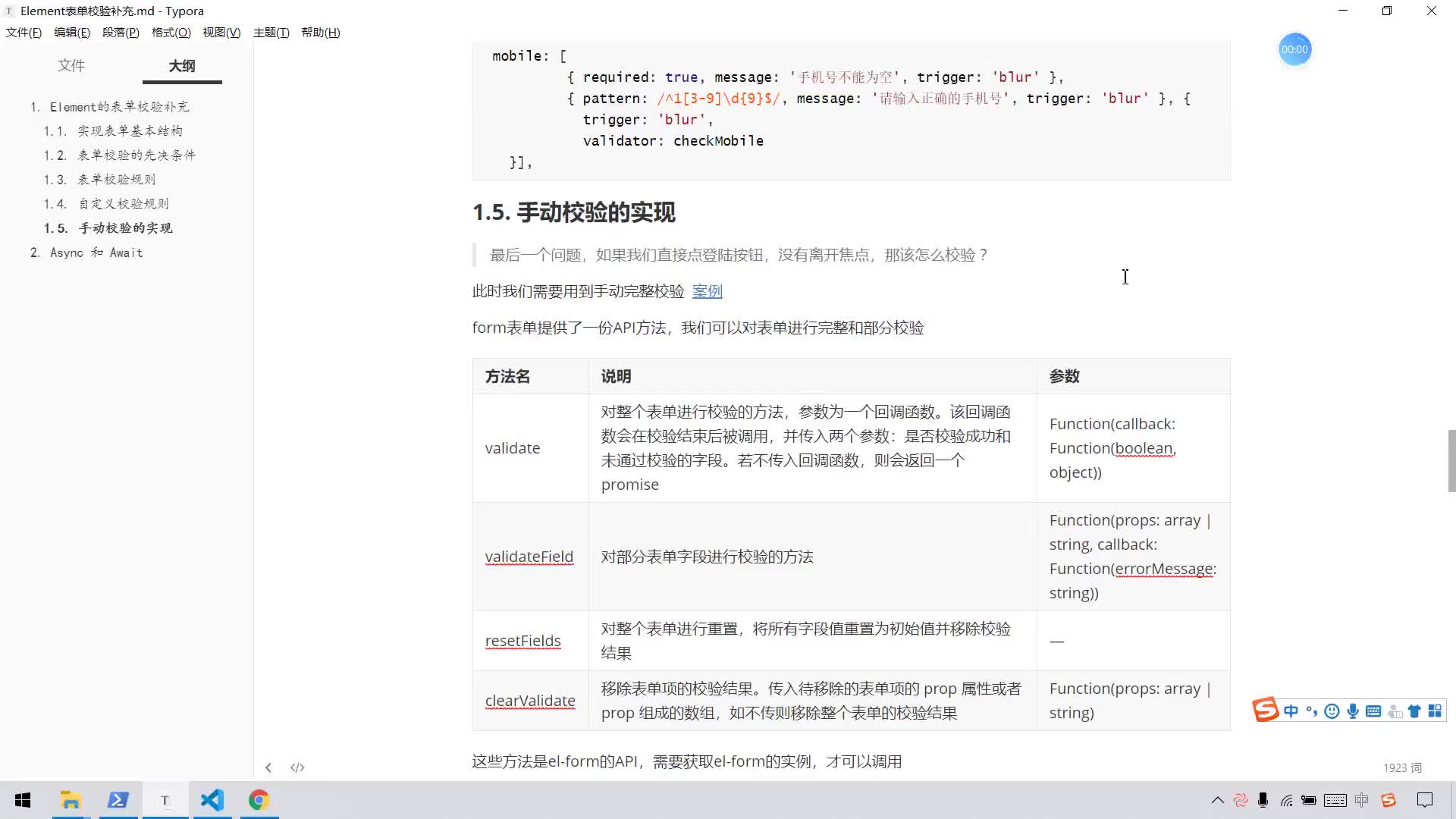Click 'validator: checkMobile' in the code block
This screenshot has width=1456, height=819.
click(x=673, y=141)
